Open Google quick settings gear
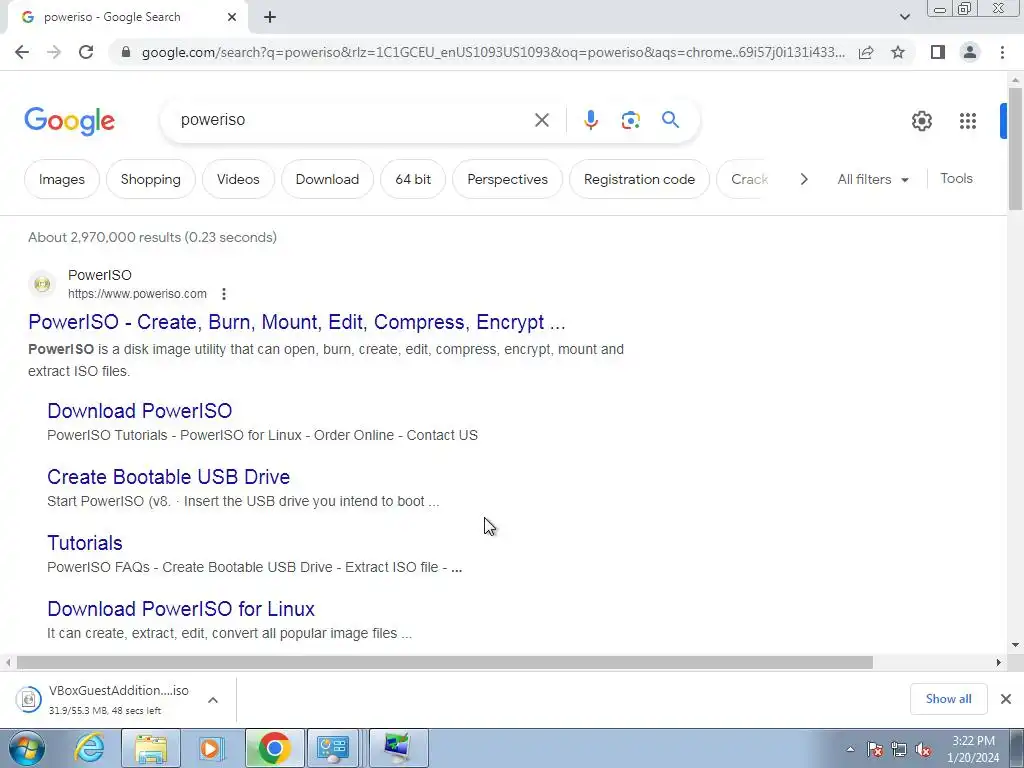The width and height of the screenshot is (1024, 768). tap(921, 121)
